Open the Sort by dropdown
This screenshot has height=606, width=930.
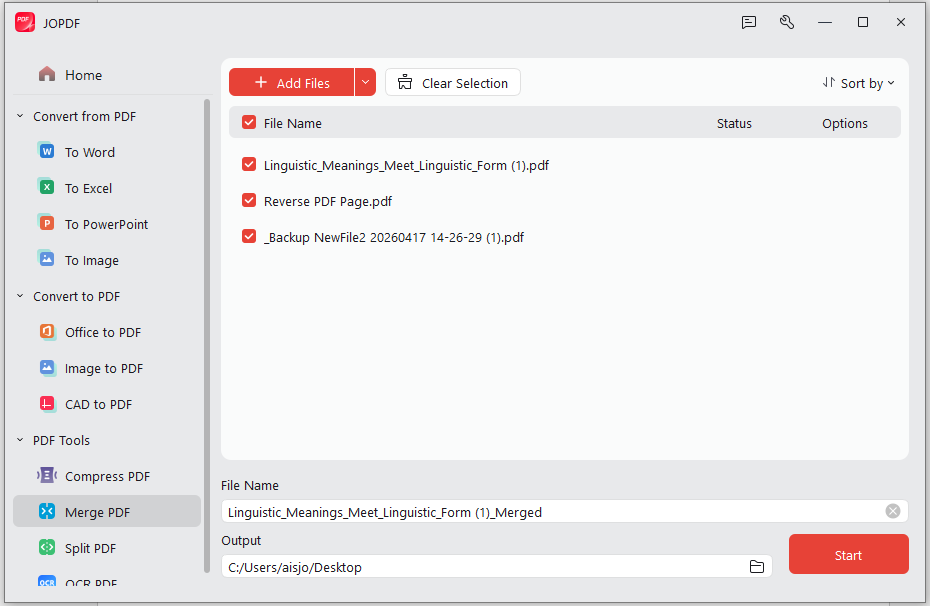[859, 83]
